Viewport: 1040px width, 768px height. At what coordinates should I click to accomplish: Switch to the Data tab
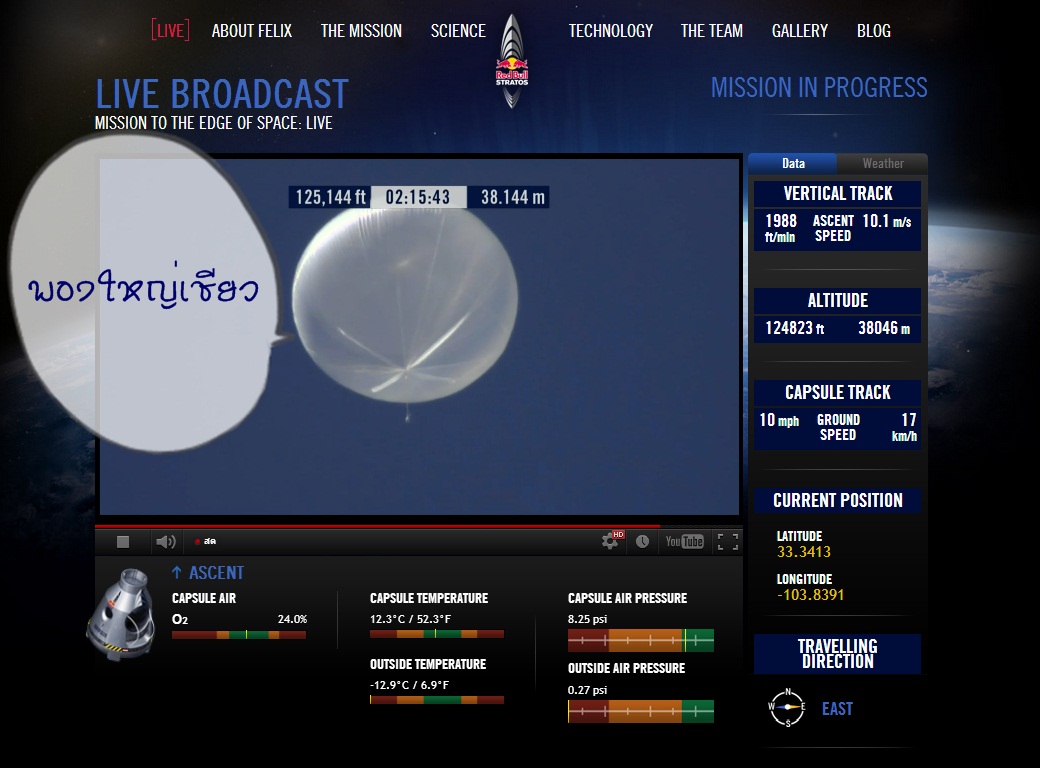coord(793,163)
